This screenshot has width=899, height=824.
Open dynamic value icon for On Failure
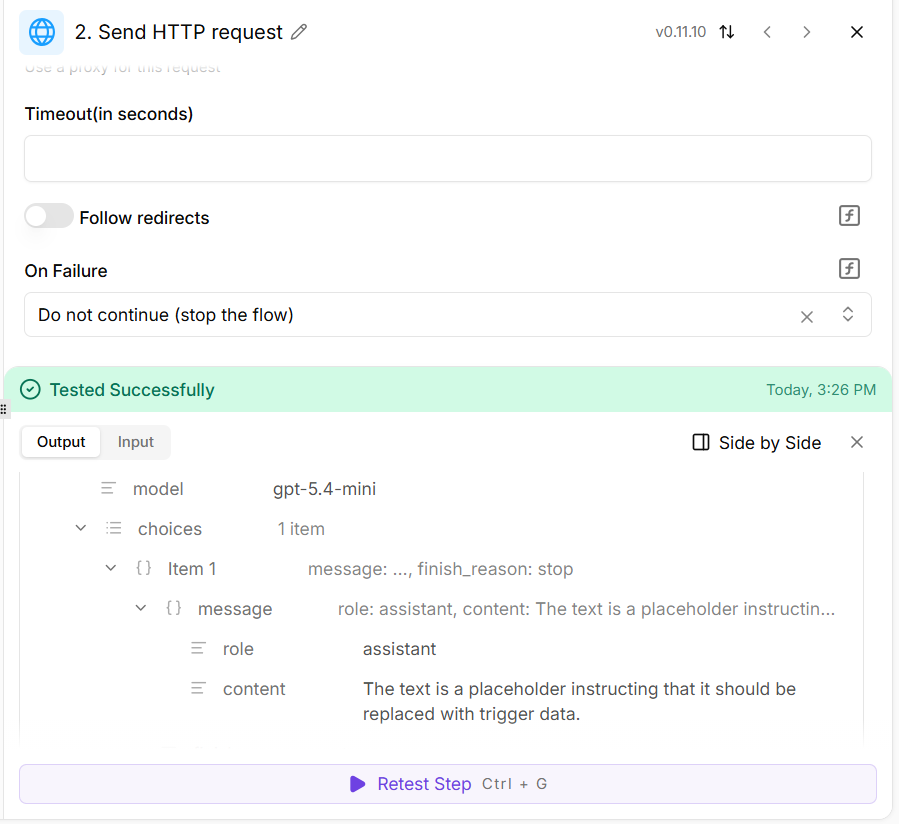point(849,268)
